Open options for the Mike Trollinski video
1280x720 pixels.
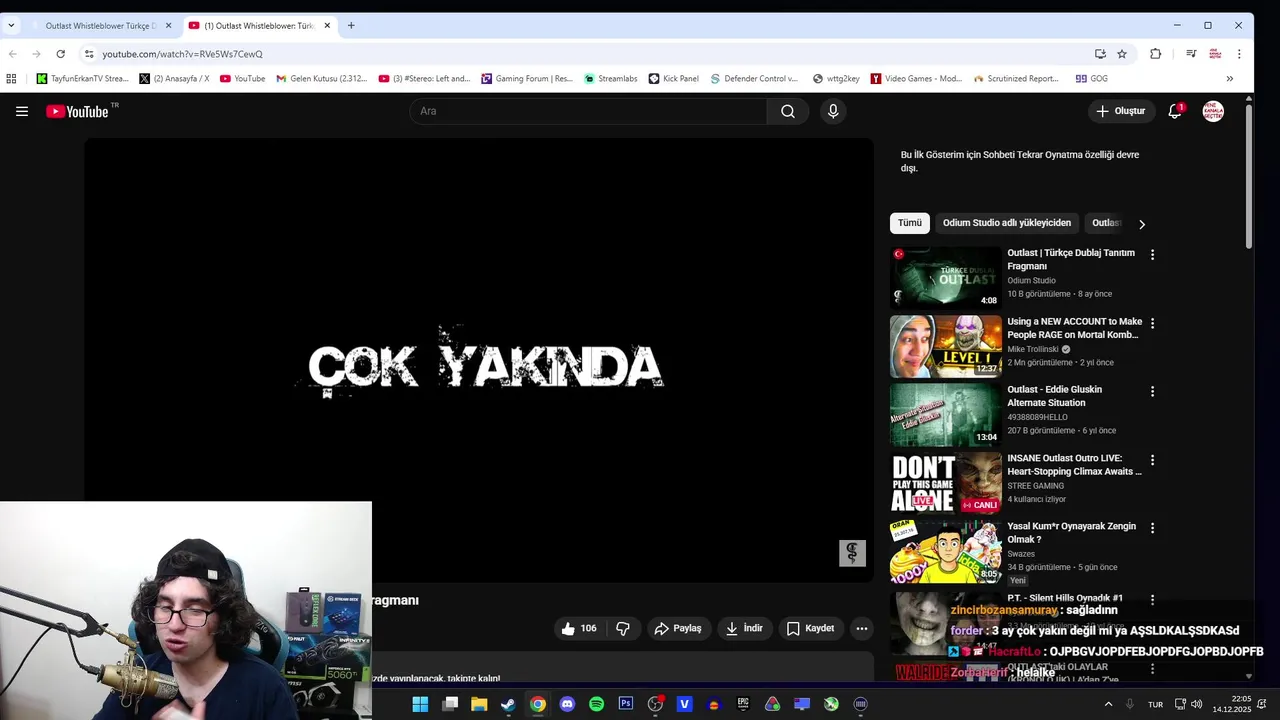tap(1152, 324)
